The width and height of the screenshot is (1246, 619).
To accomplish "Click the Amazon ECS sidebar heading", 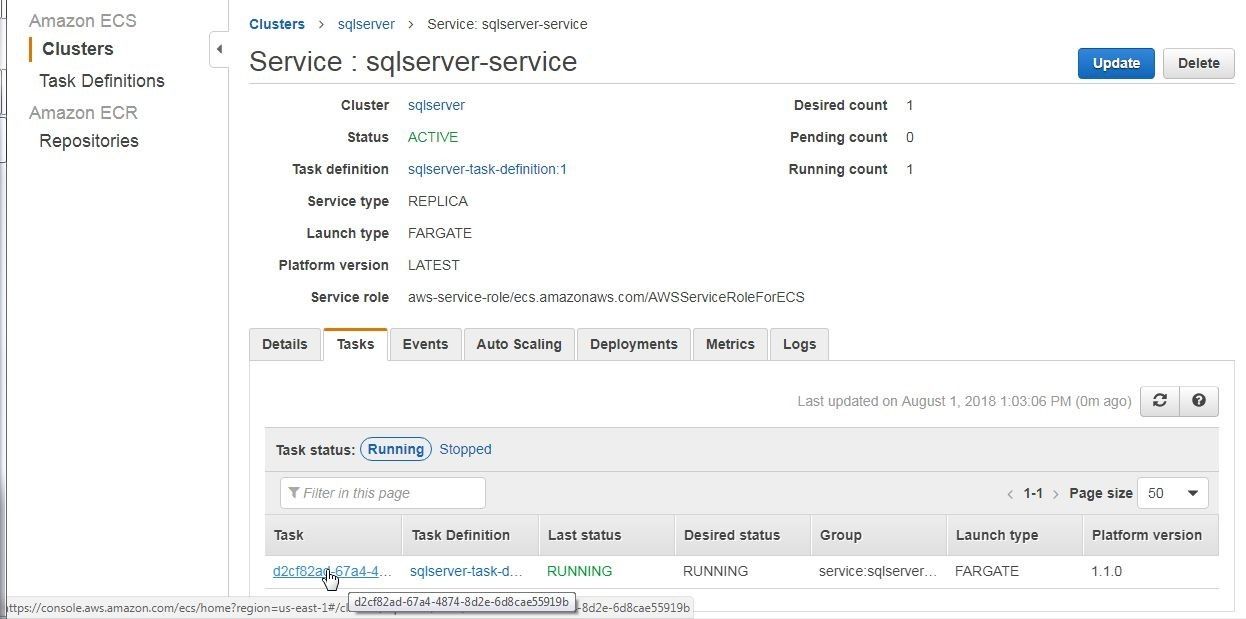I will click(82, 21).
